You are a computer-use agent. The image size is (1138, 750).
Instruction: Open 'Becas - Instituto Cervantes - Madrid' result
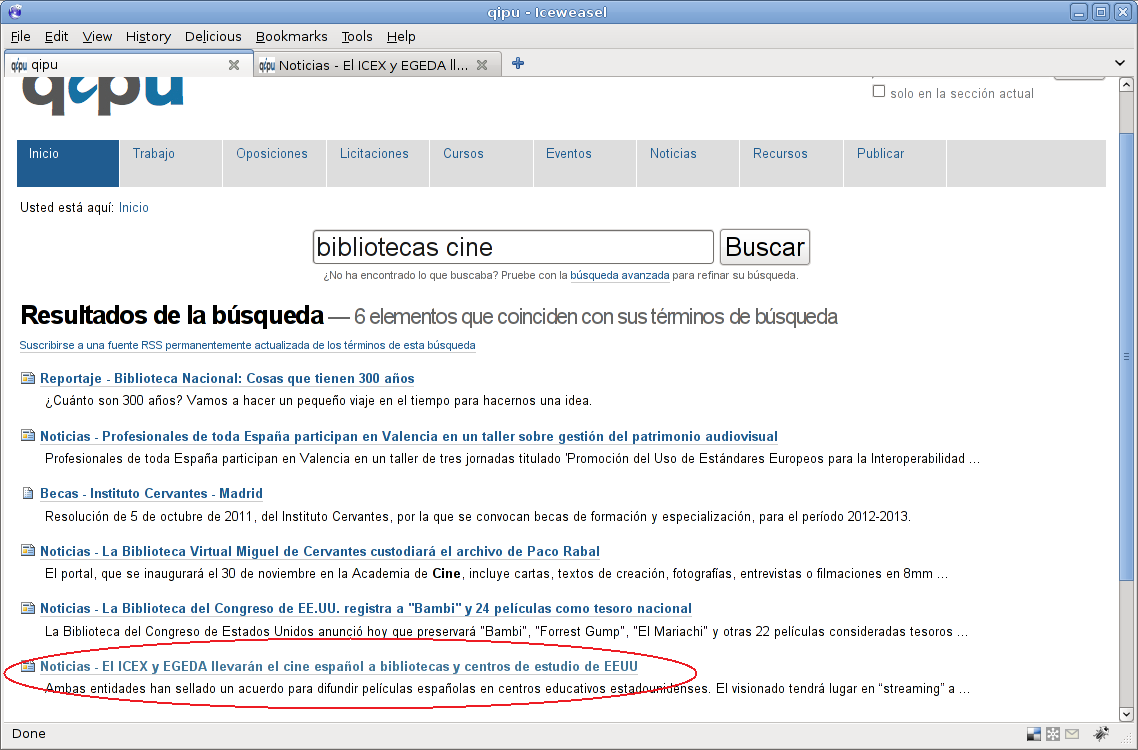[x=151, y=494]
